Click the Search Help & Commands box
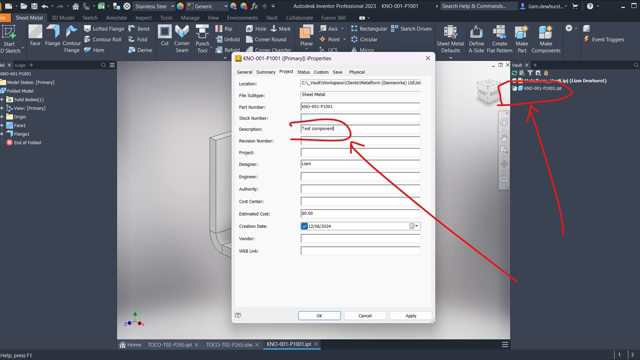 478,6
